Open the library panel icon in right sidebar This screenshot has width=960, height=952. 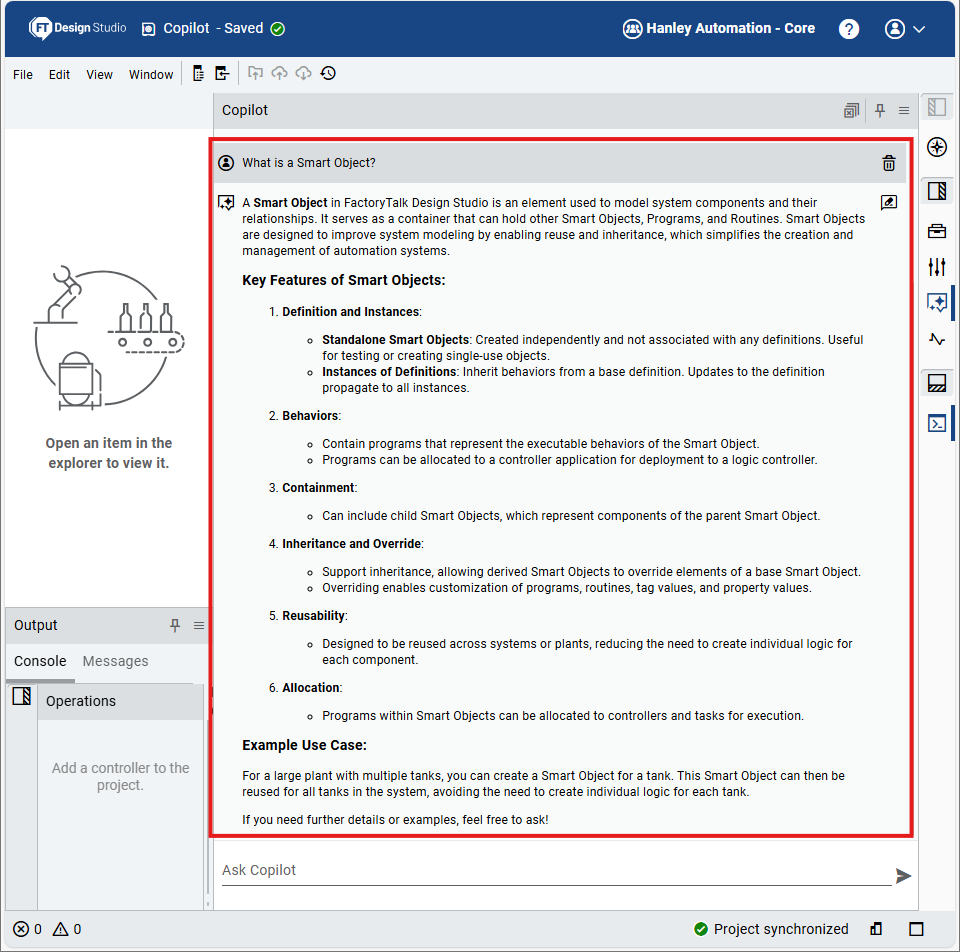(x=937, y=191)
